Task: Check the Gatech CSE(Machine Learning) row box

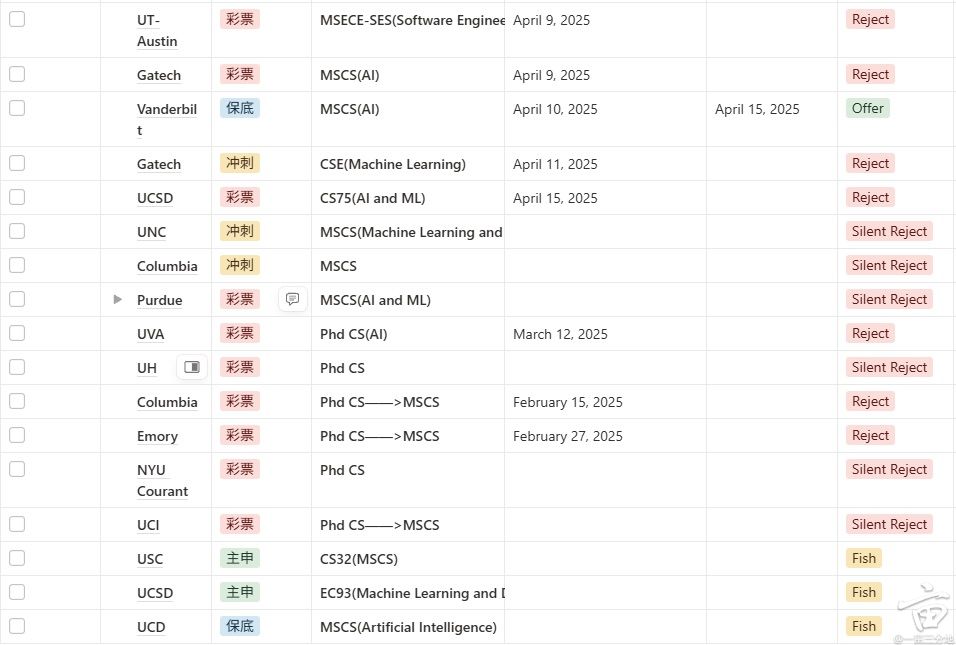Action: pos(17,163)
